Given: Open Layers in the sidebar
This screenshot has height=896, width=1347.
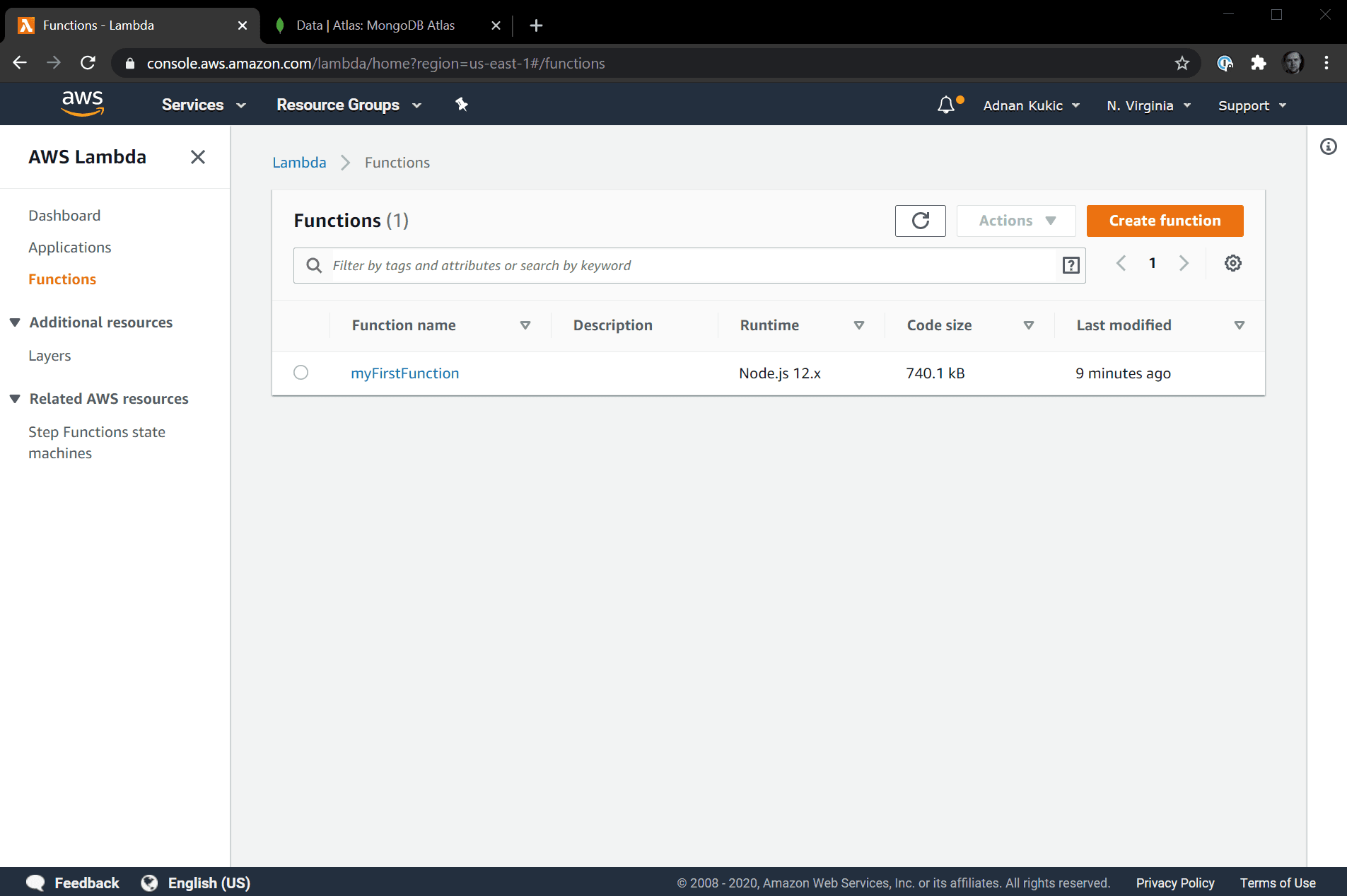Looking at the screenshot, I should [x=49, y=356].
